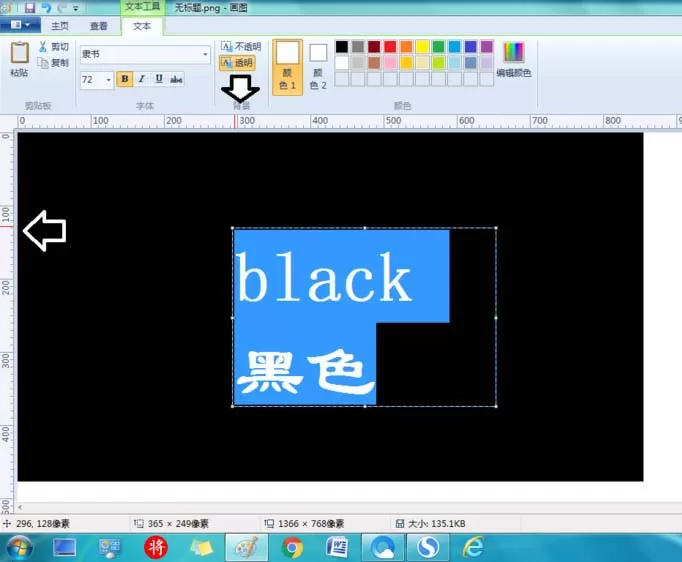This screenshot has height=562, width=682.
Task: Toggle Italic text formatting
Action: (141, 79)
